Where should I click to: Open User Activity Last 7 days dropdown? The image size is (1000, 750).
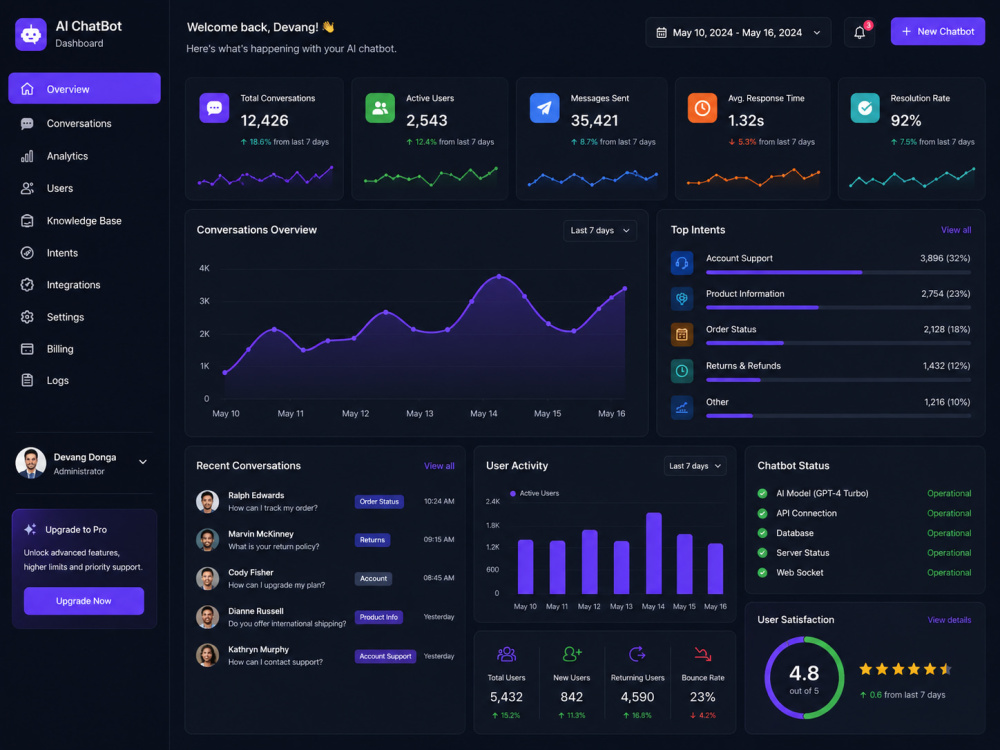[x=695, y=466]
